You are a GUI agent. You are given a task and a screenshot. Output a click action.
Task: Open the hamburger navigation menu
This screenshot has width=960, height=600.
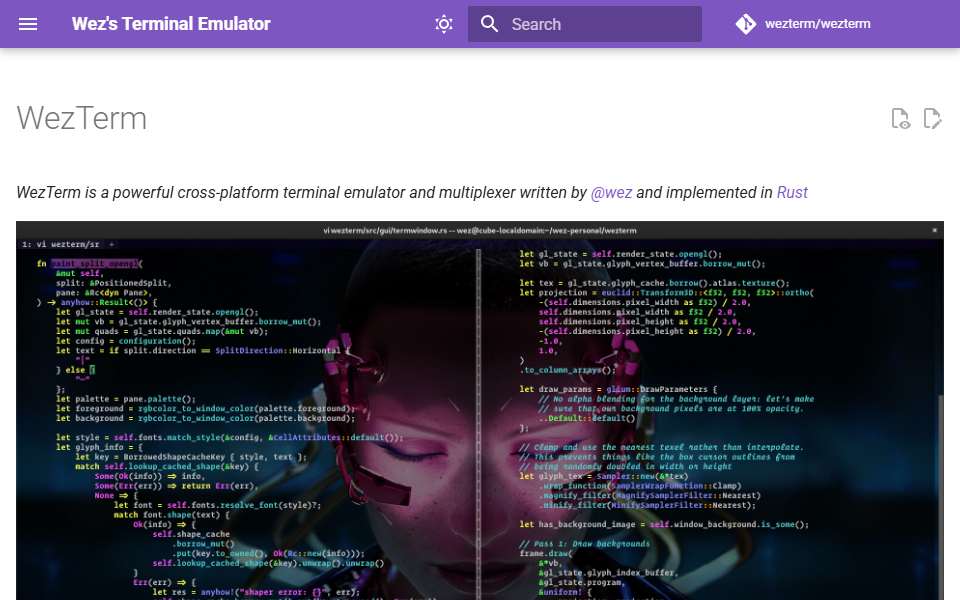click(28, 24)
